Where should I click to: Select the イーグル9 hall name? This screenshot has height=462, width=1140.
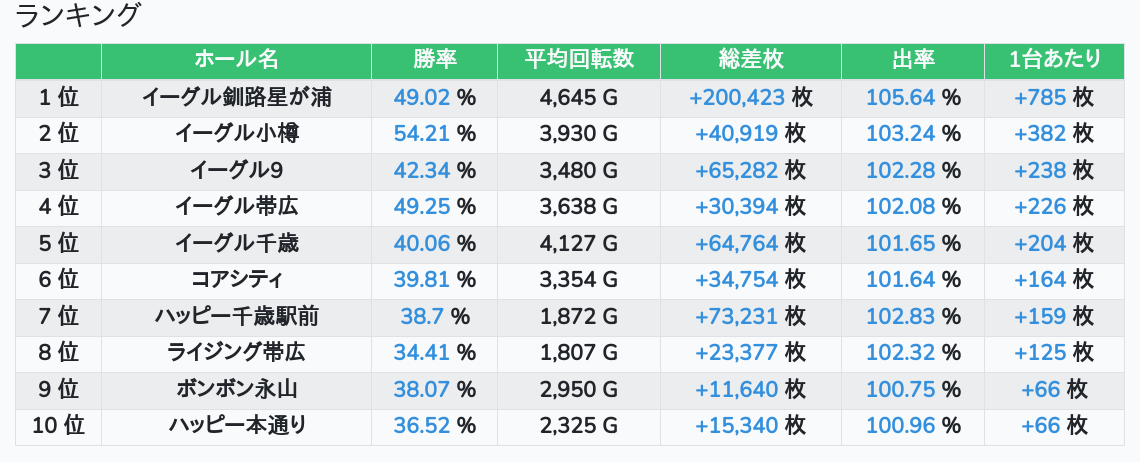coord(236,170)
